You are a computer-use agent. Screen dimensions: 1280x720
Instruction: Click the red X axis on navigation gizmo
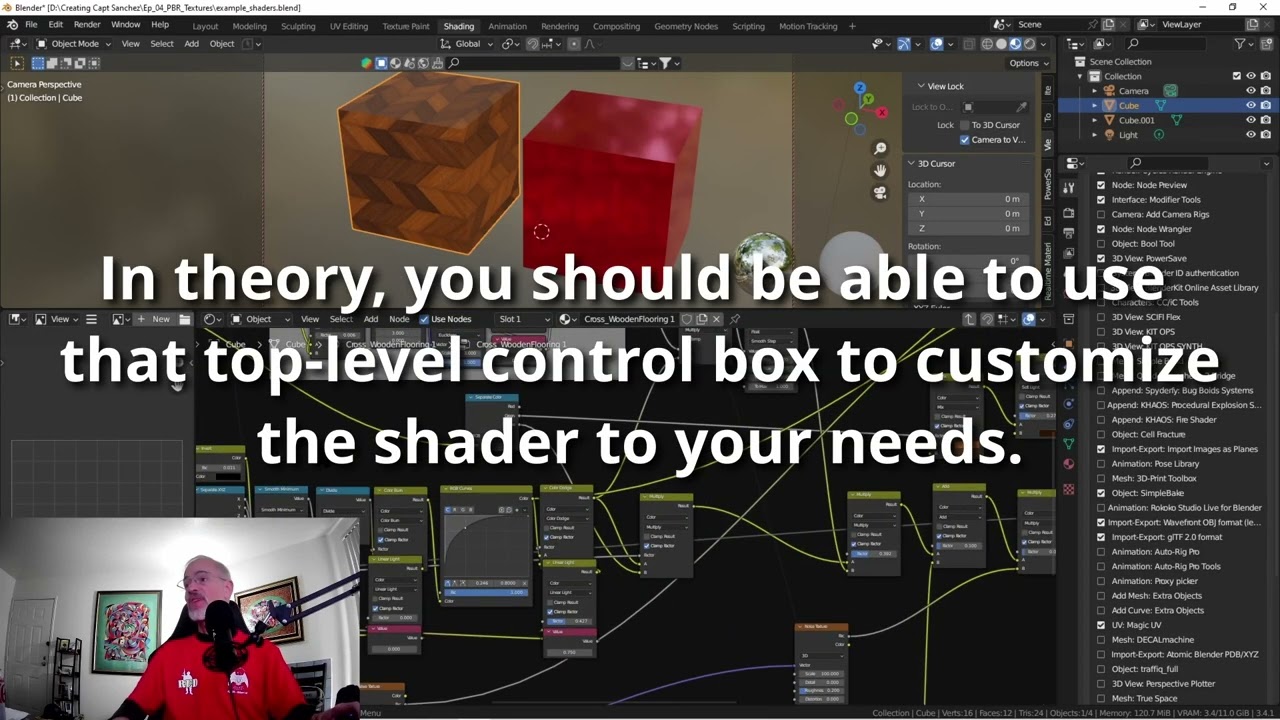click(x=881, y=112)
